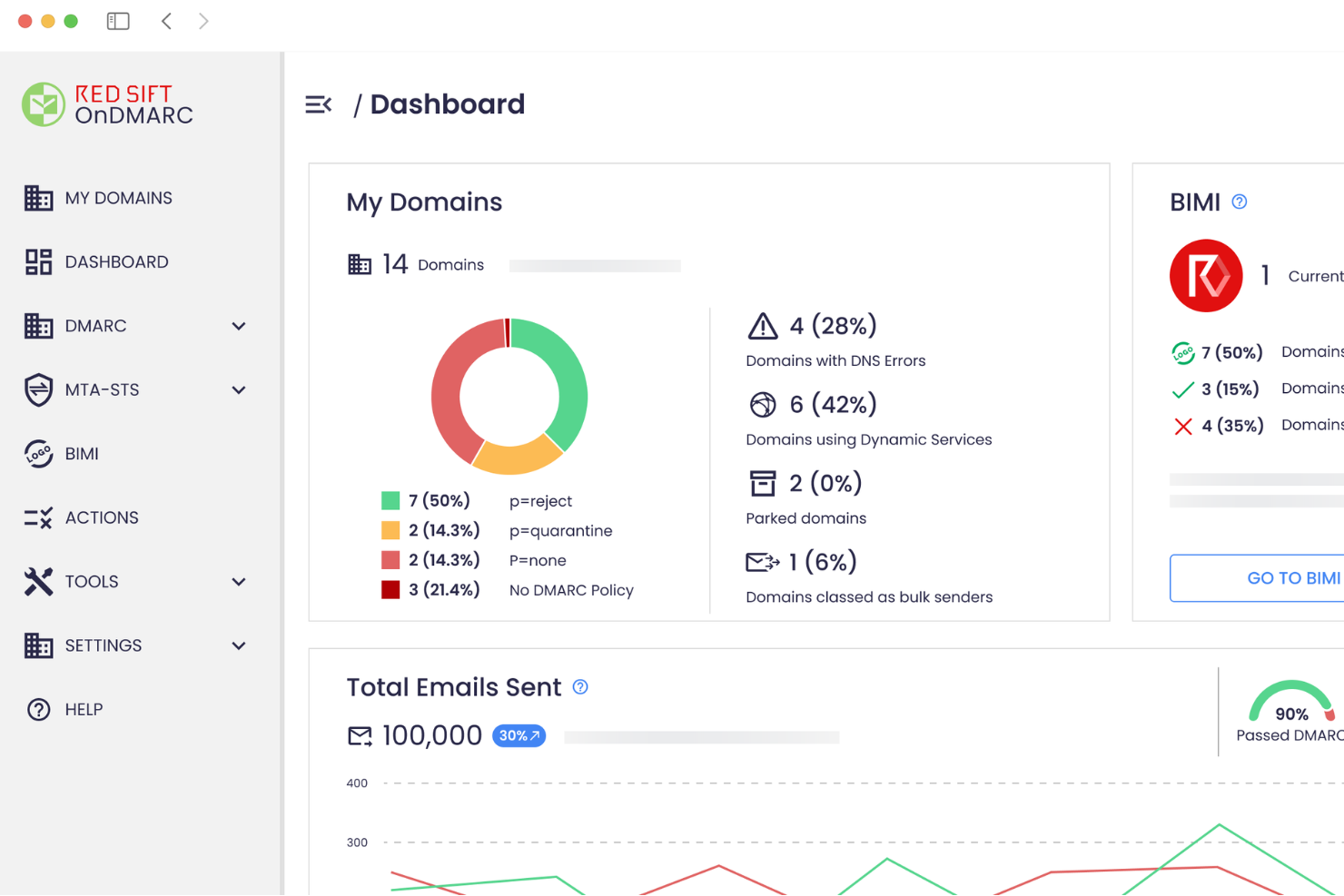Click the Help question mark icon
This screenshot has width=1344, height=896.
tap(37, 709)
